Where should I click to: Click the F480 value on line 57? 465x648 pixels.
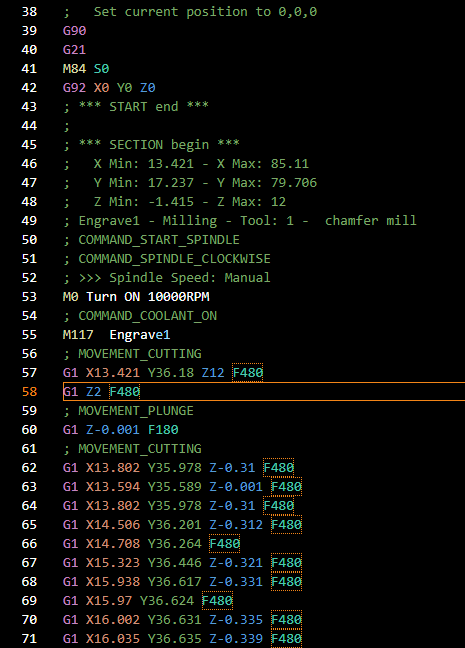point(248,373)
